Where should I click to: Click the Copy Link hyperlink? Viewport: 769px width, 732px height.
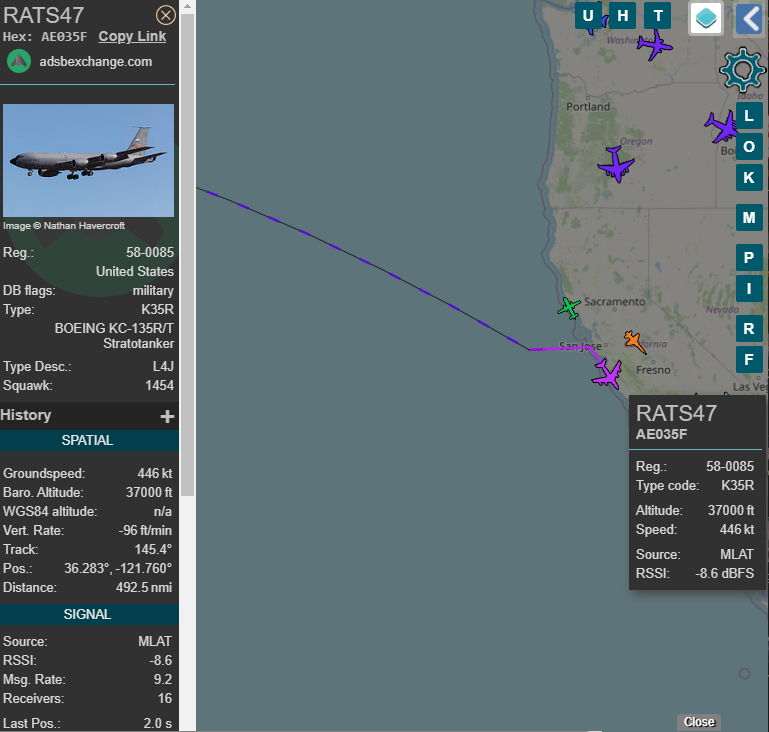132,37
